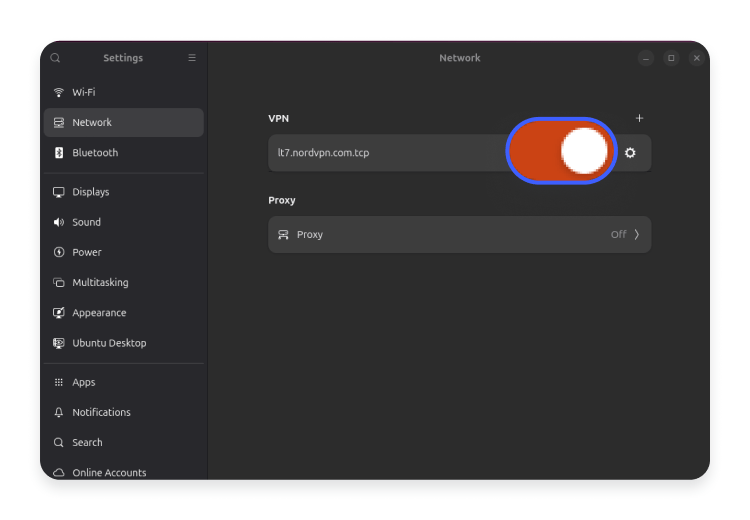This screenshot has height=520, width=750.
Task: Click the search icon in Settings header
Action: point(56,58)
